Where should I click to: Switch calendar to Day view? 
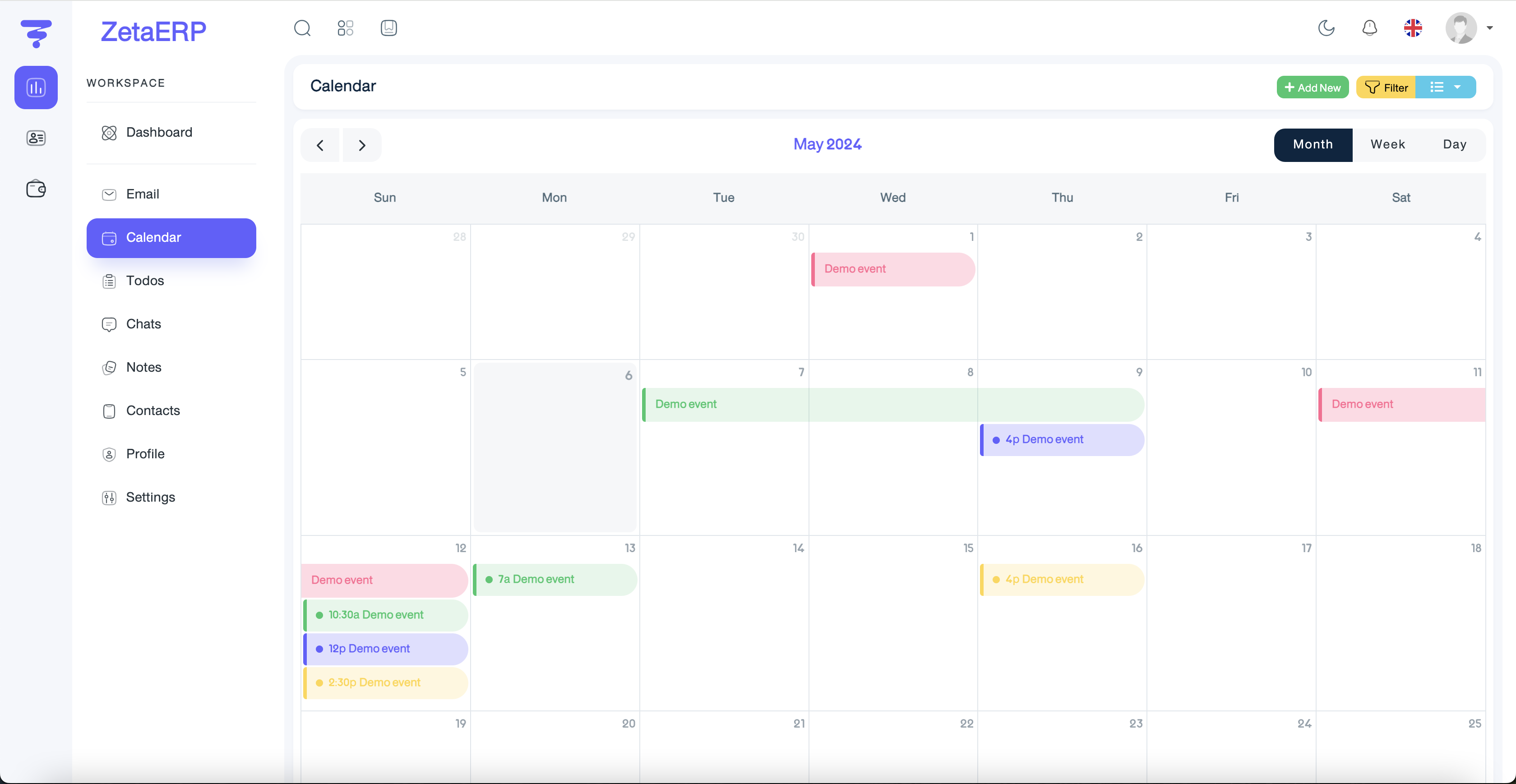[x=1454, y=145]
